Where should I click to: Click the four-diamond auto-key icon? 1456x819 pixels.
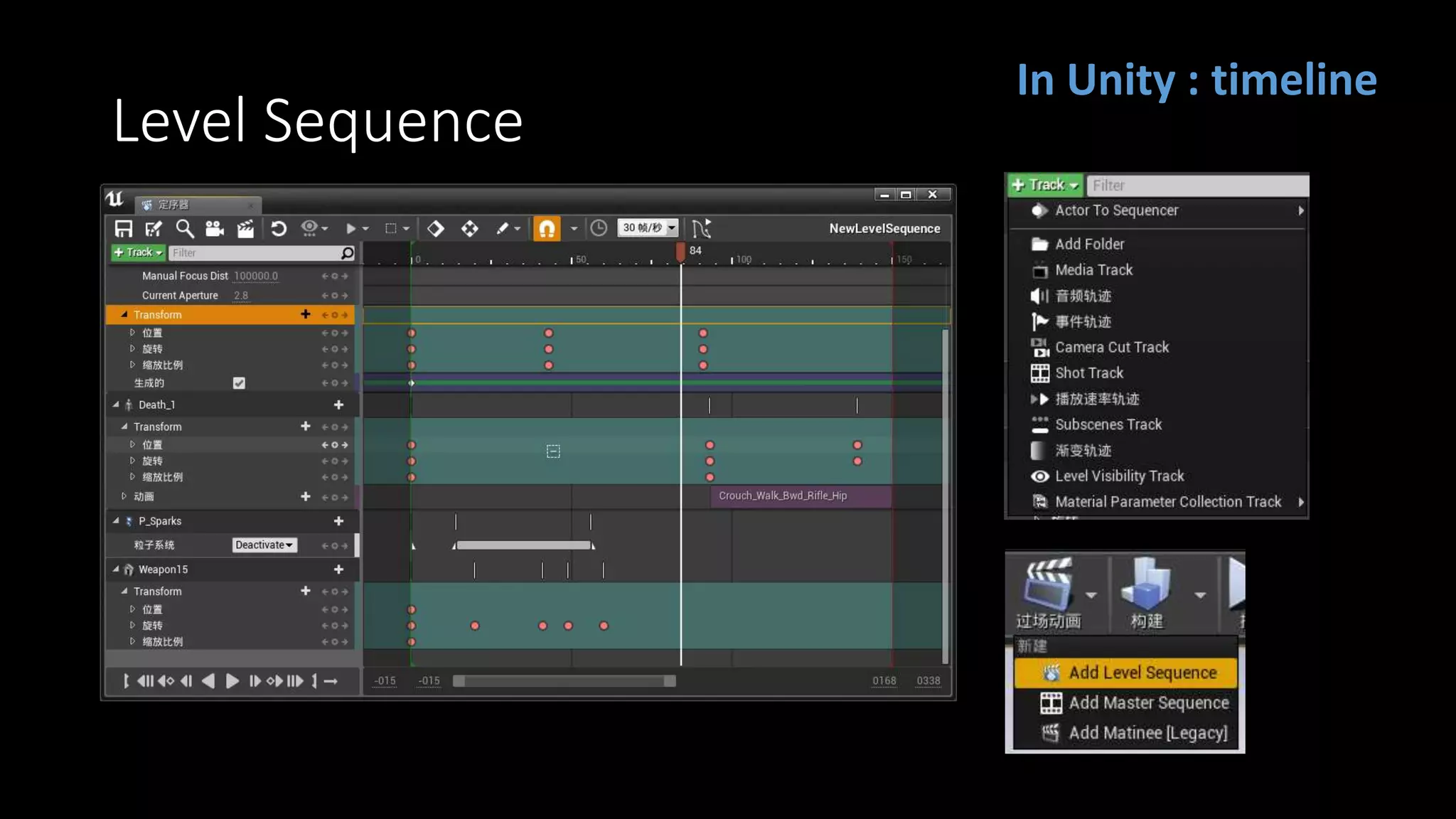click(x=470, y=228)
